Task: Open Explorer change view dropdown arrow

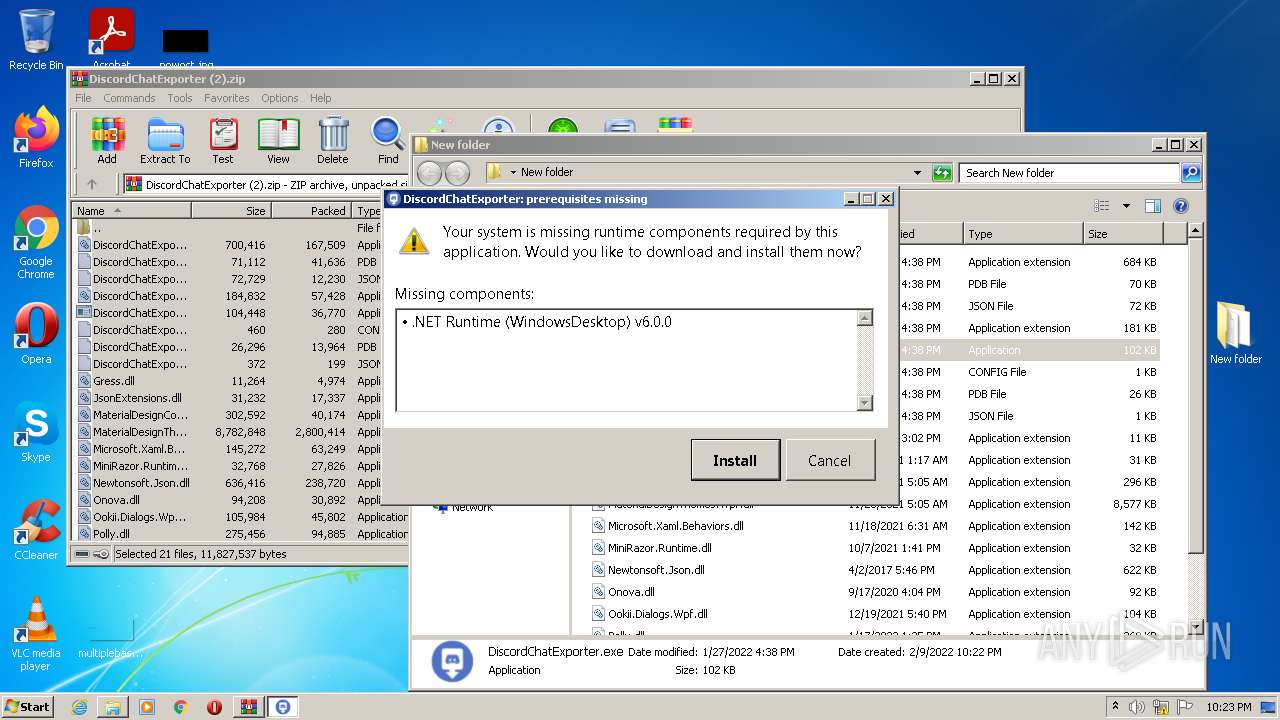Action: (x=1126, y=206)
